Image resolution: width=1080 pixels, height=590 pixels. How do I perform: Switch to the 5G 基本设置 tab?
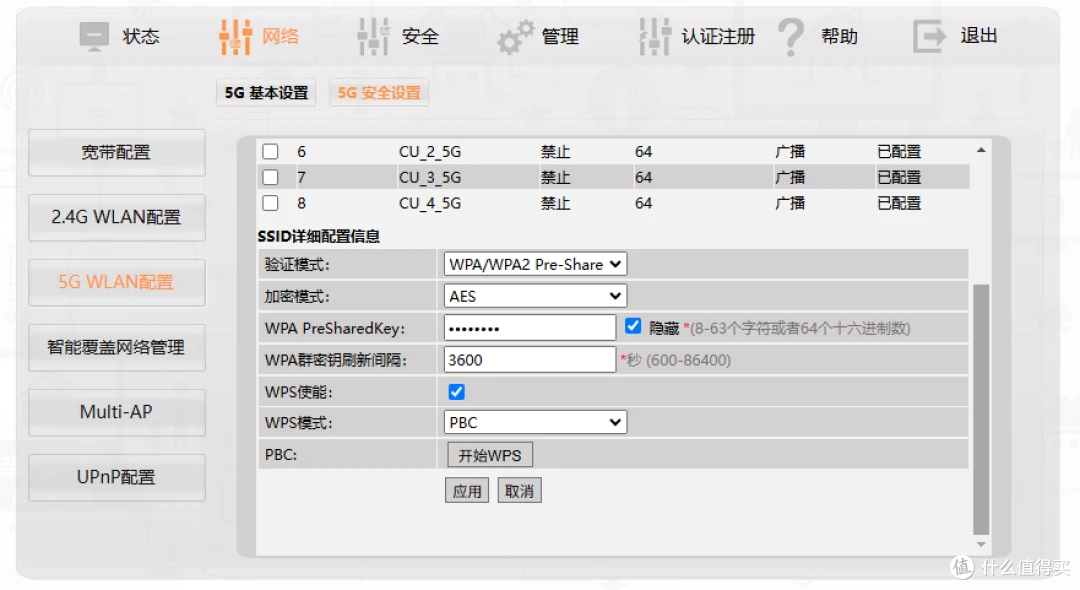tap(266, 93)
